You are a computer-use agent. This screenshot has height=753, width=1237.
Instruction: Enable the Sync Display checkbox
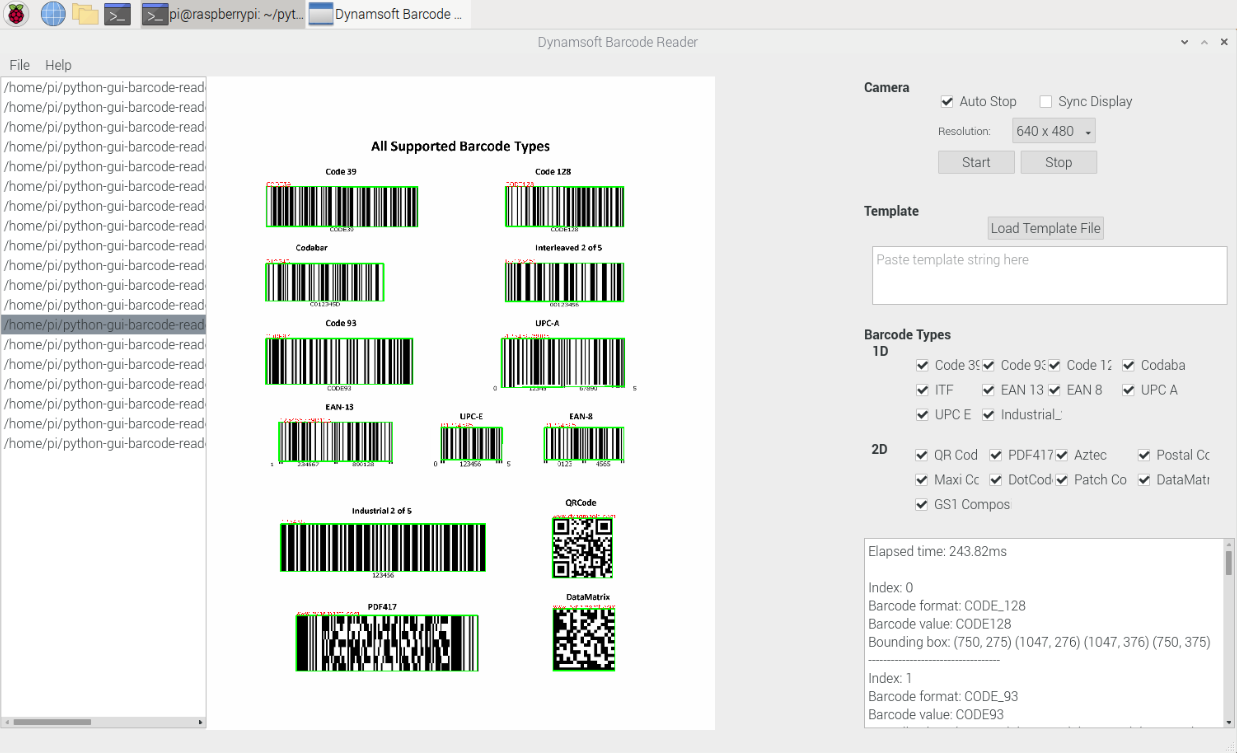click(1046, 102)
